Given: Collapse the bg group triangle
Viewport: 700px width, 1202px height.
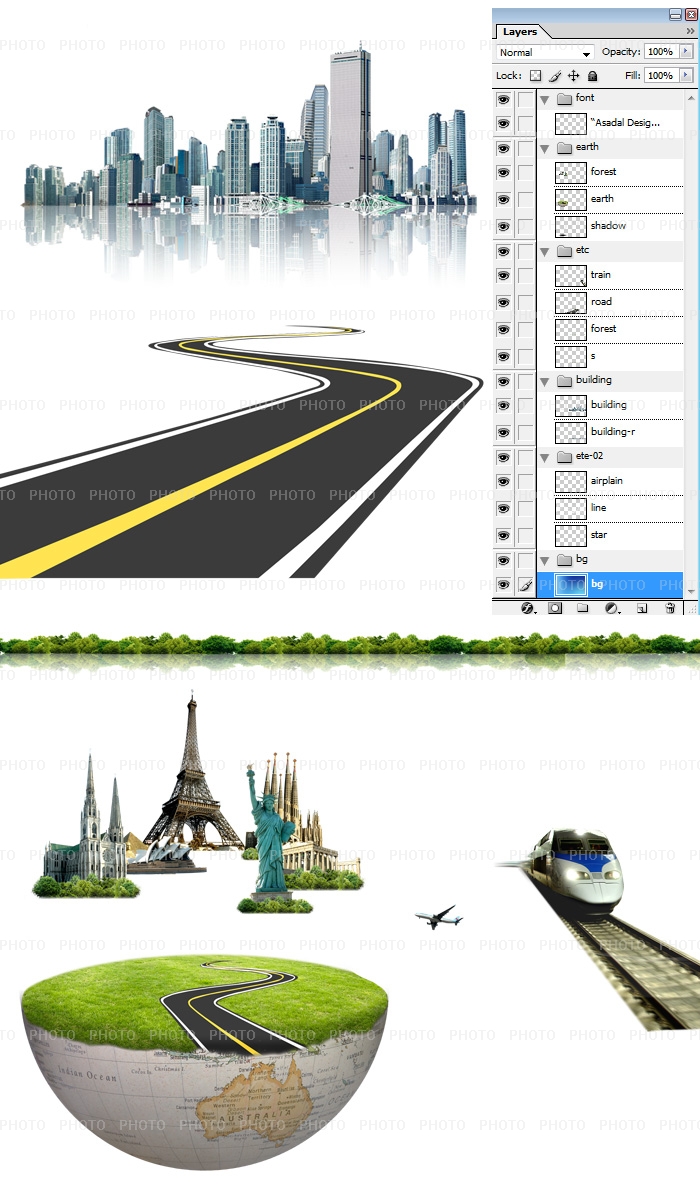Looking at the screenshot, I should coord(545,560).
